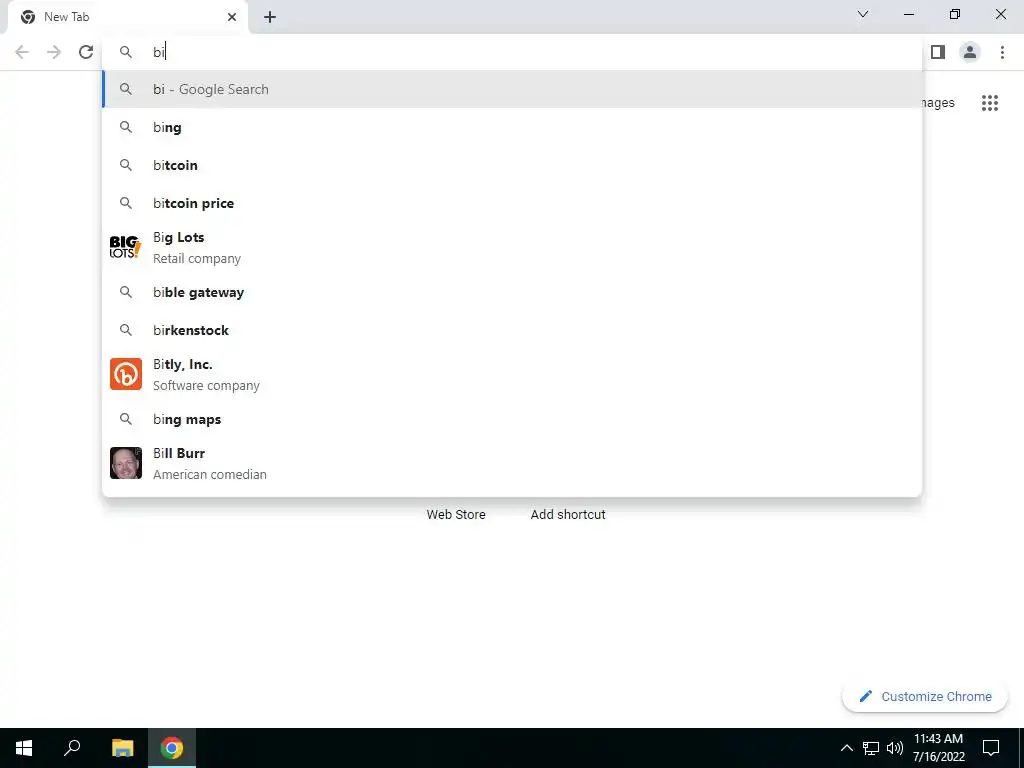
Task: Open the notification center icon
Action: pos(991,748)
